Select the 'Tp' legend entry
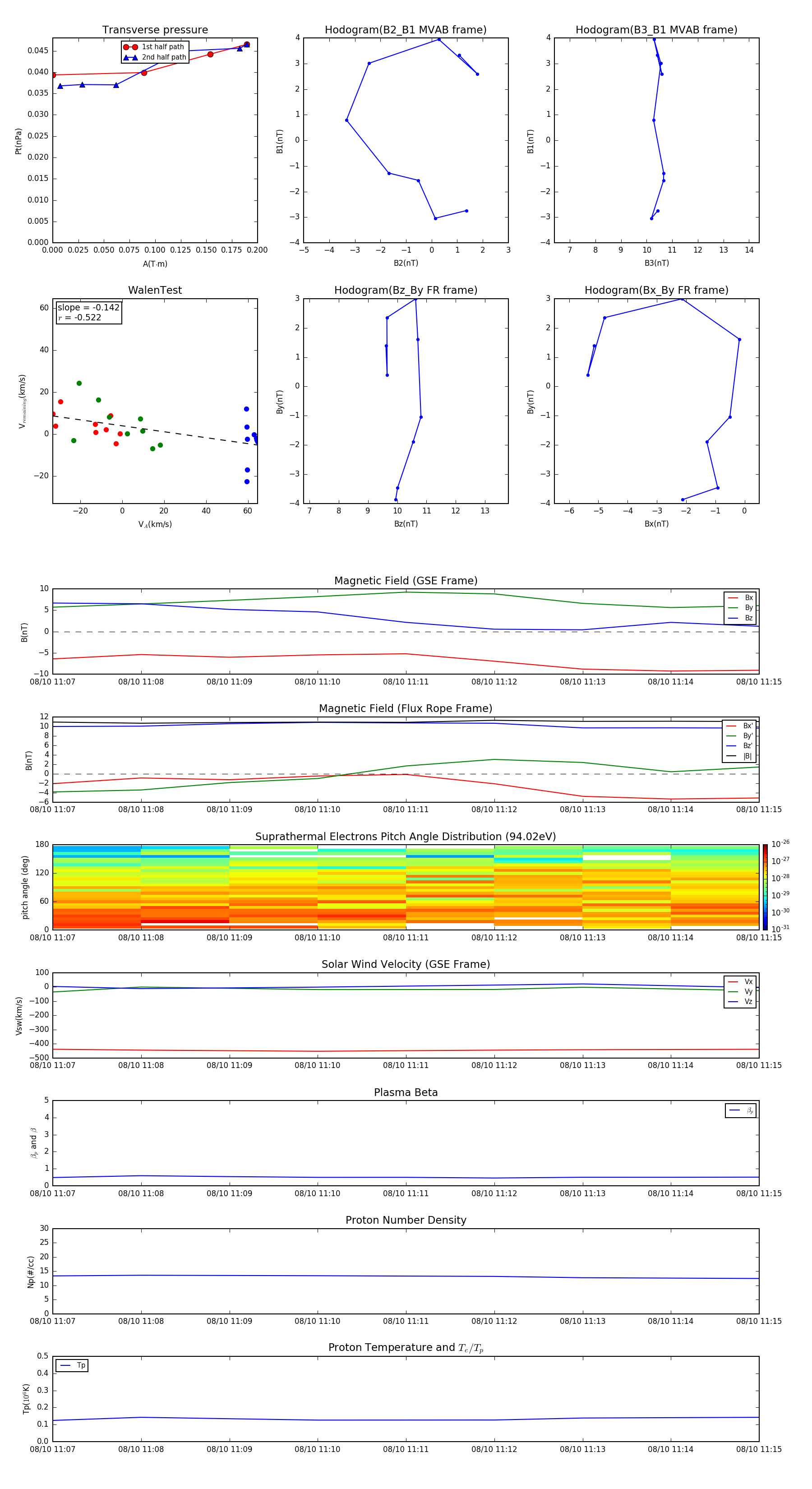 coord(72,1365)
